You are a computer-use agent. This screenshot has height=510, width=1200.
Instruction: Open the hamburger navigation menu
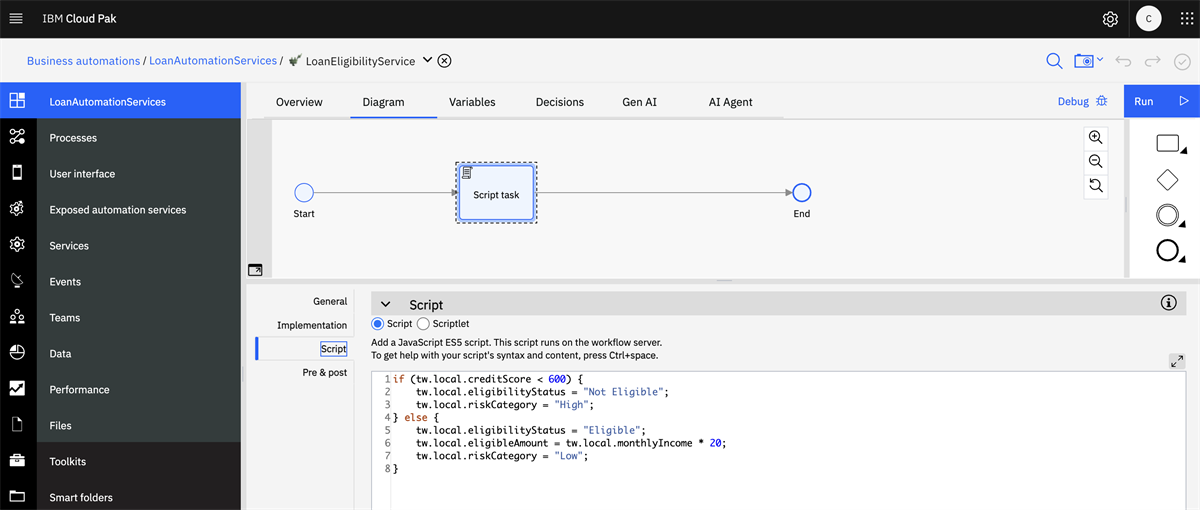tap(16, 19)
